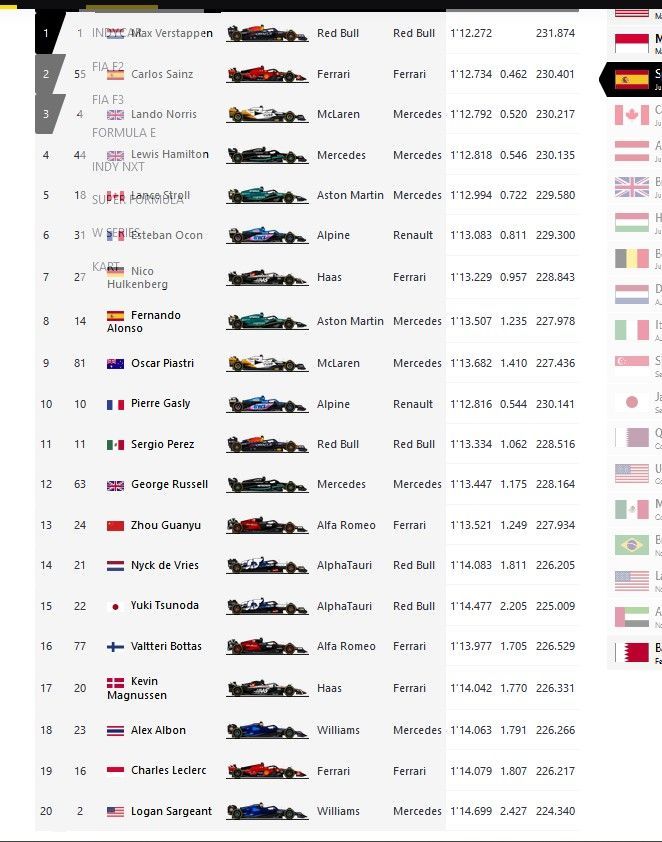
Task: Click Fernando Alonso's Spanish flag icon
Action: coord(116,315)
